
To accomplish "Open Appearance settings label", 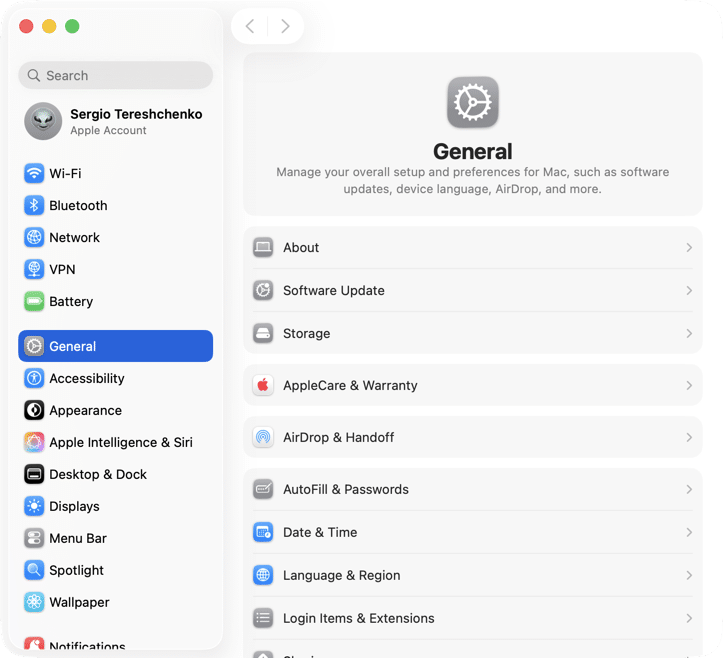I will (85, 410).
